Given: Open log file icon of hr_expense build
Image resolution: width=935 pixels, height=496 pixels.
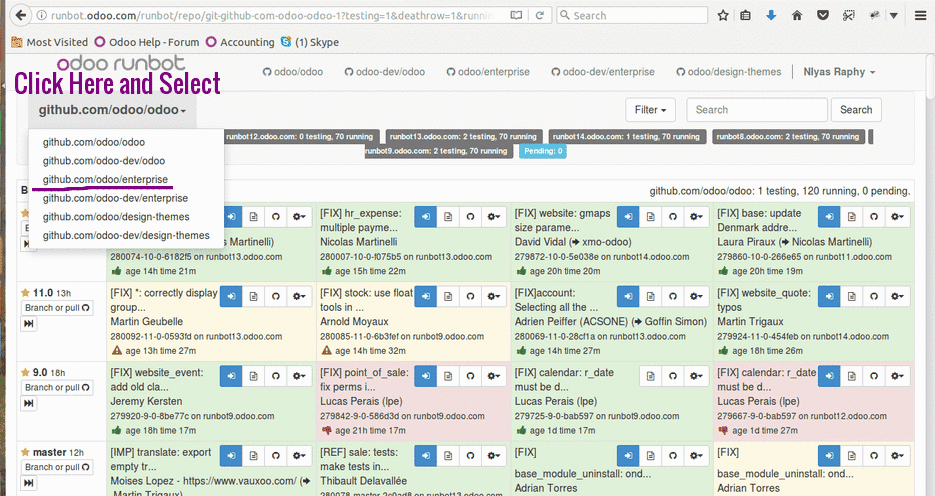Looking at the screenshot, I should pyautogui.click(x=448, y=217).
